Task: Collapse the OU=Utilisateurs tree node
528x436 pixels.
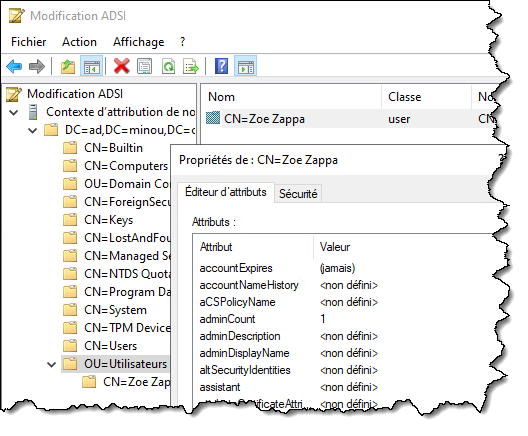Action: pyautogui.click(x=52, y=364)
